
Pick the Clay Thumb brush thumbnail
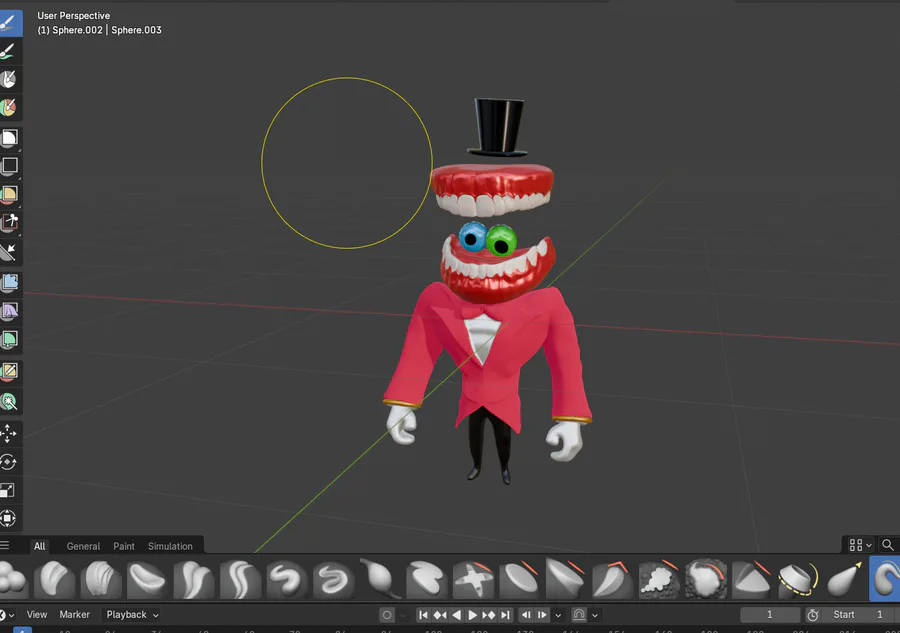pos(148,578)
